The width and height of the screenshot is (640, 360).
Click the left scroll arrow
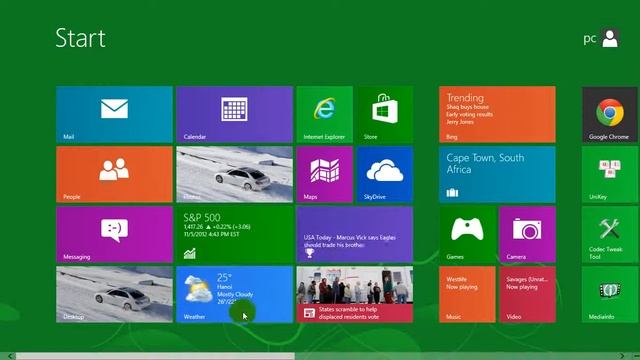pyautogui.click(x=10, y=356)
